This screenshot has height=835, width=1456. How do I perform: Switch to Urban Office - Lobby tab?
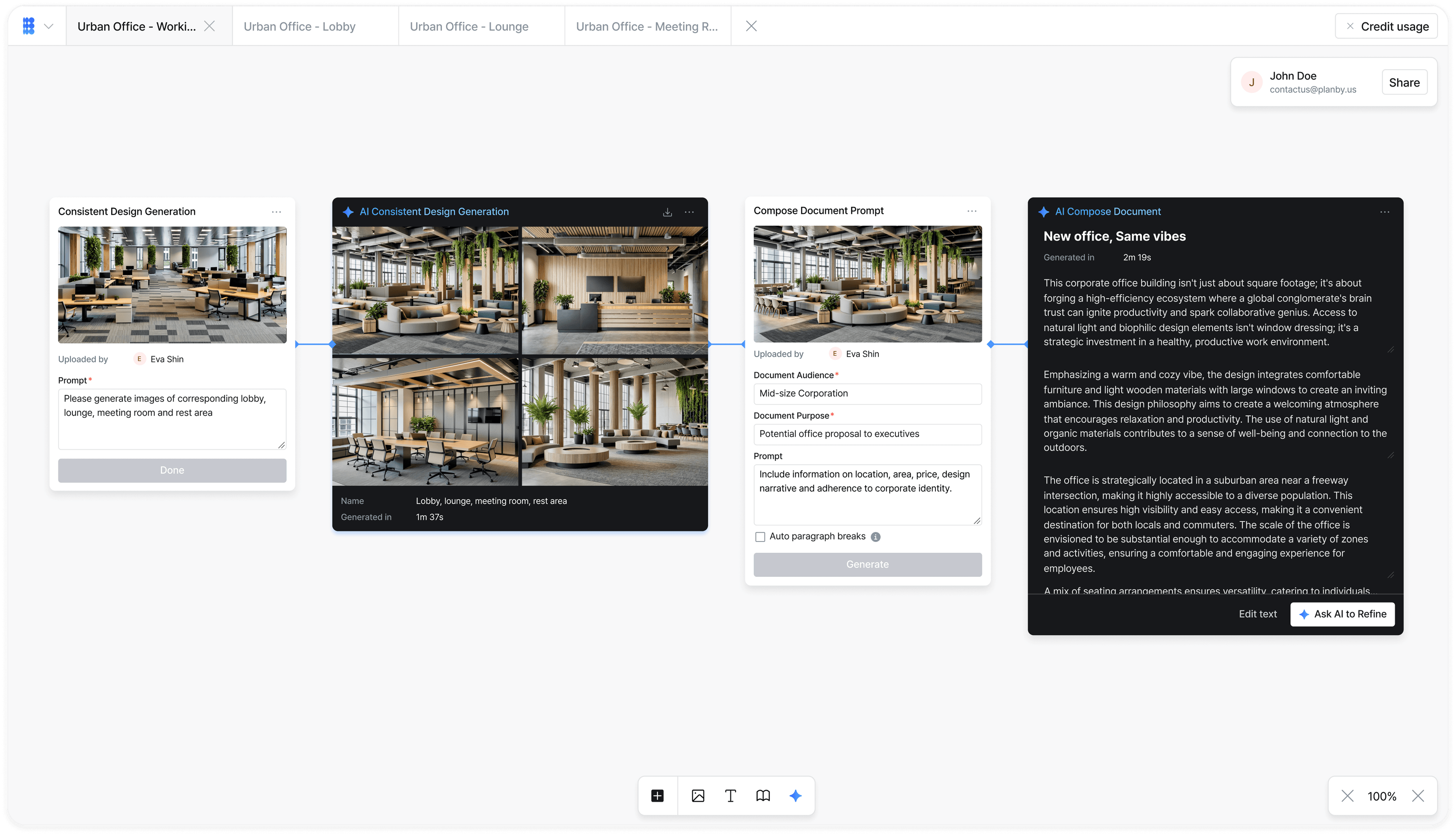click(x=299, y=27)
